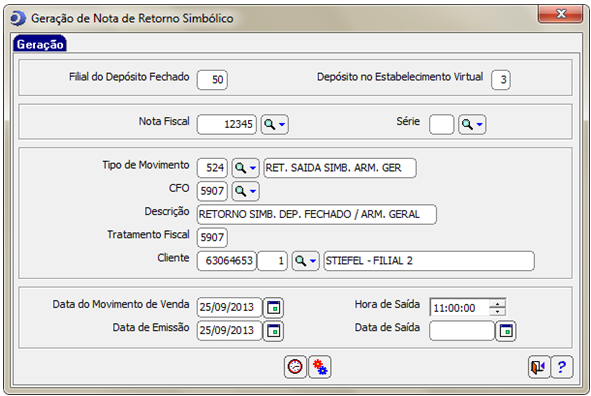Click the Filial do Depósito Fechado field
591x396 pixels.
pos(212,80)
